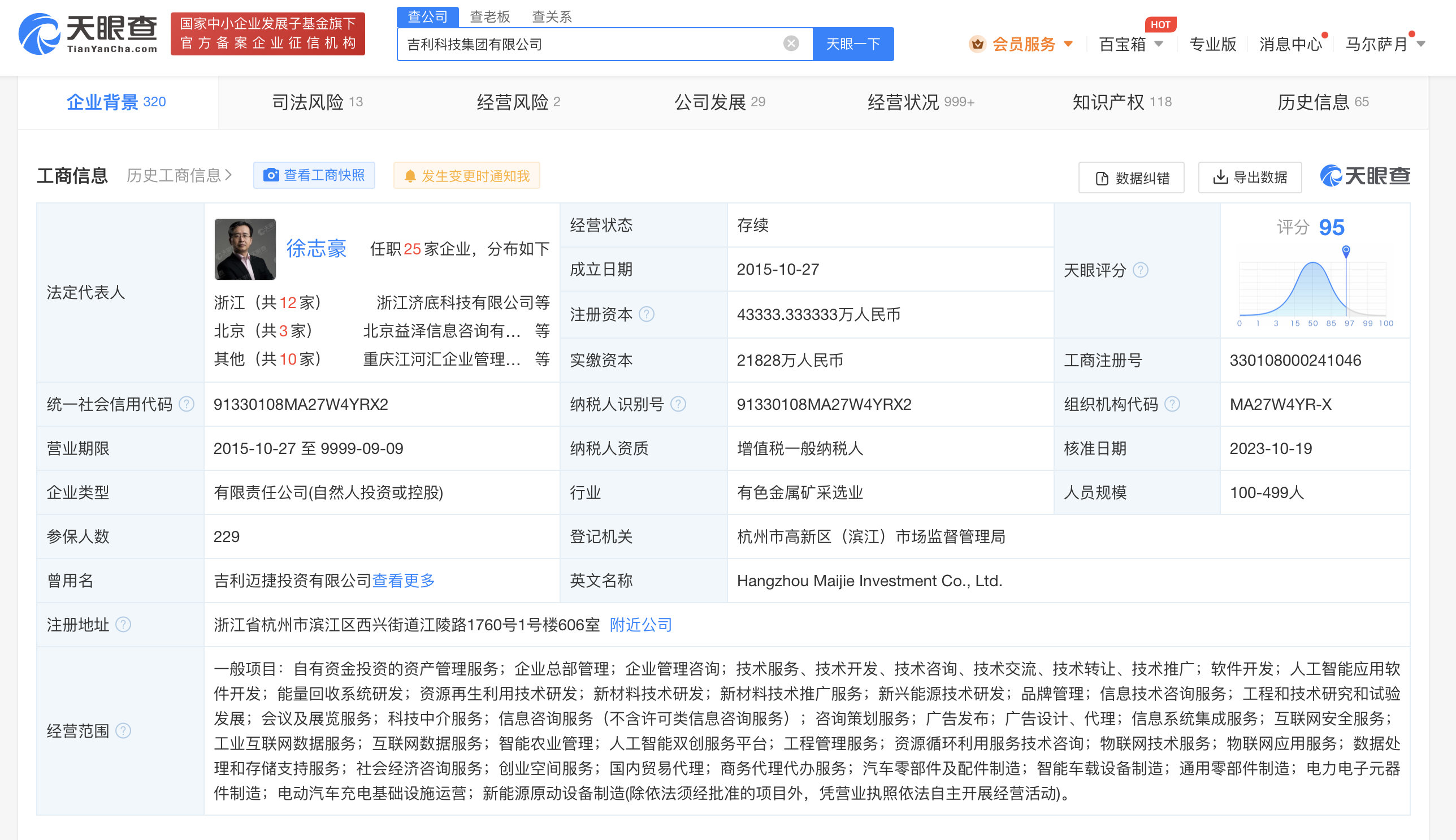The height and width of the screenshot is (840, 1456).
Task: Switch to 司法风险 tab
Action: pyautogui.click(x=317, y=102)
